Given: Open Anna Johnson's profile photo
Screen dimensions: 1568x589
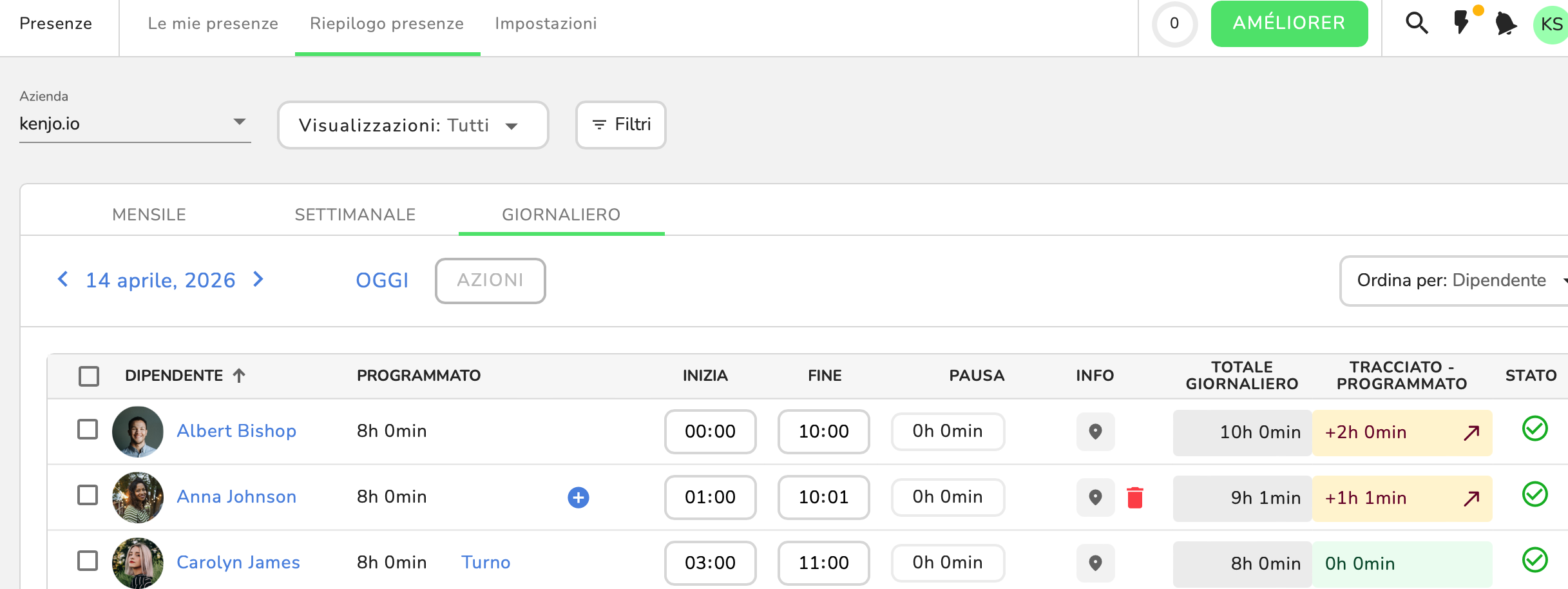Looking at the screenshot, I should (x=138, y=497).
